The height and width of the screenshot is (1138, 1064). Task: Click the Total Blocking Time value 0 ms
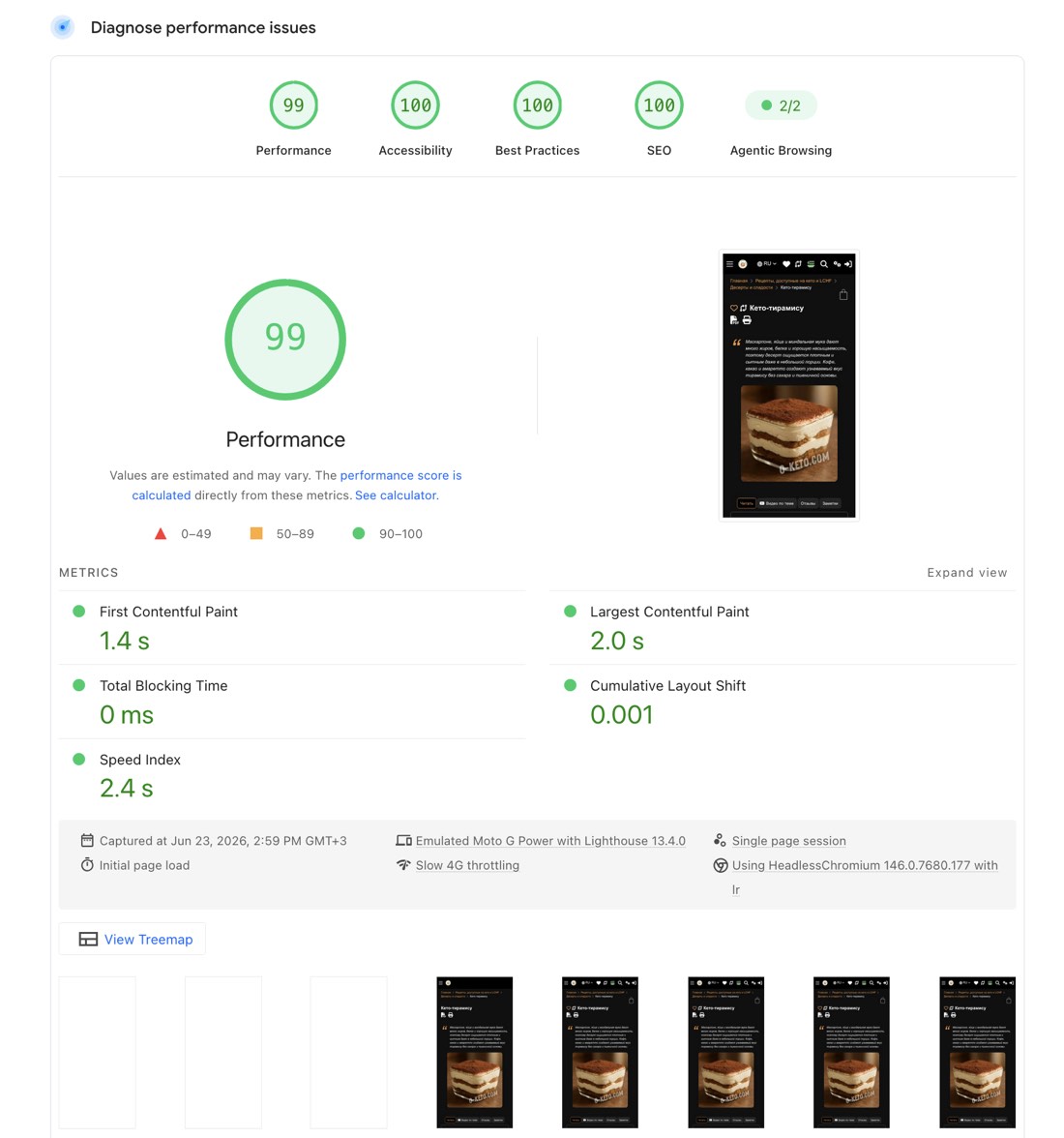click(126, 715)
